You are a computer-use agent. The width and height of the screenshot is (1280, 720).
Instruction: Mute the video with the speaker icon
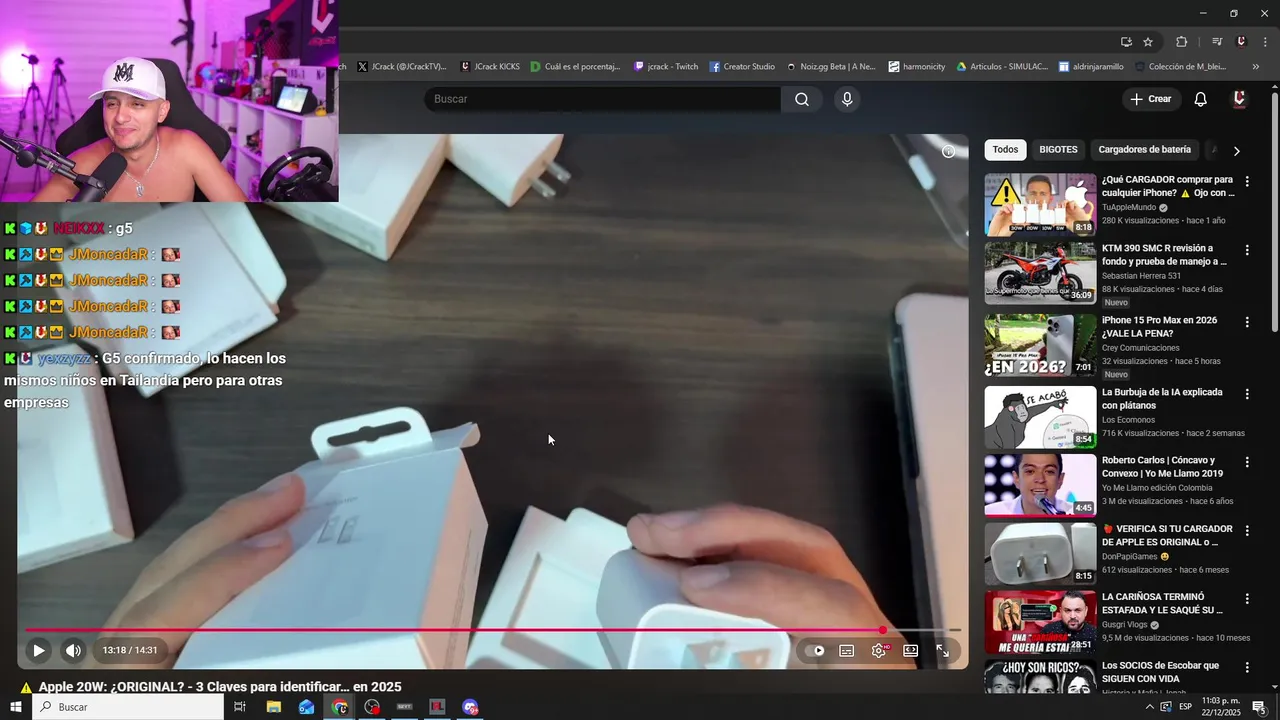(73, 650)
